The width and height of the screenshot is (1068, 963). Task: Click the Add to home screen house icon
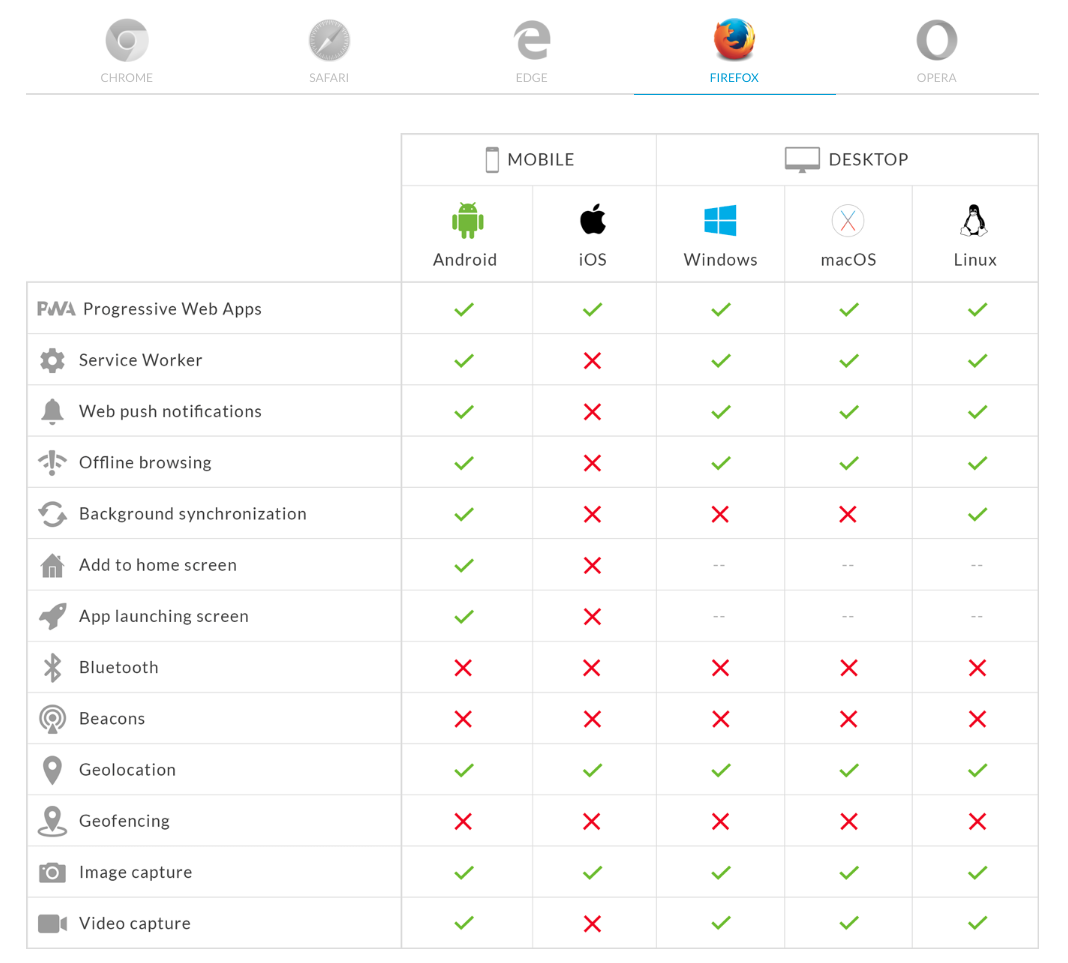[52, 565]
